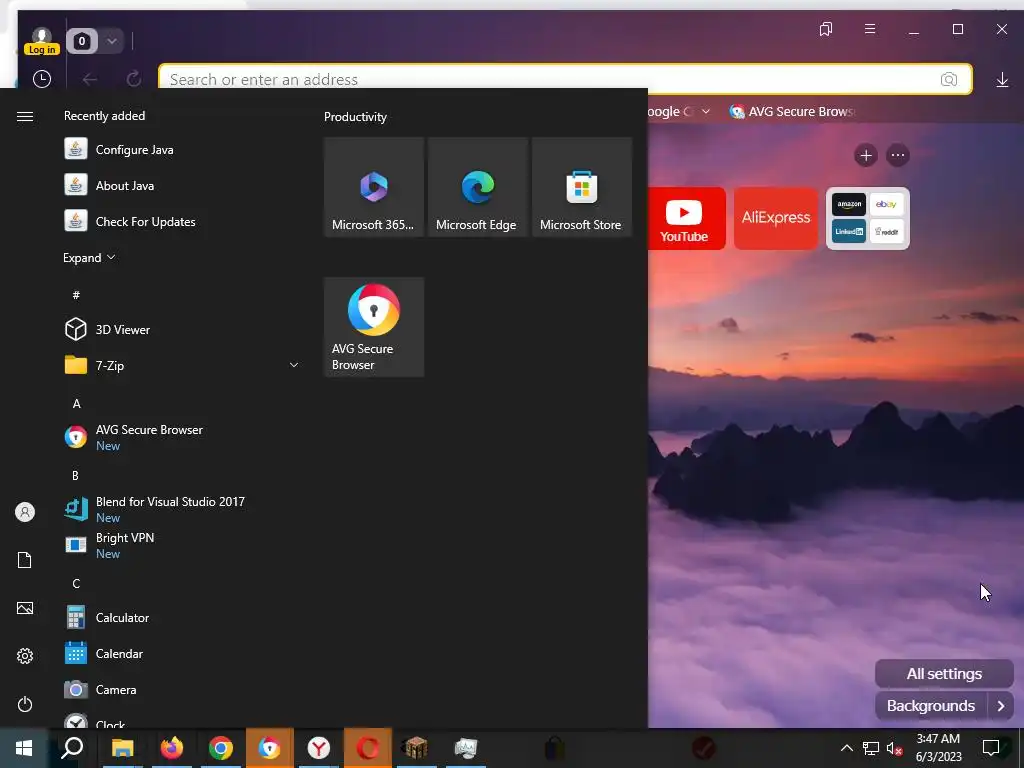The image size is (1024, 768).
Task: Open browser history clock icon
Action: [42, 79]
